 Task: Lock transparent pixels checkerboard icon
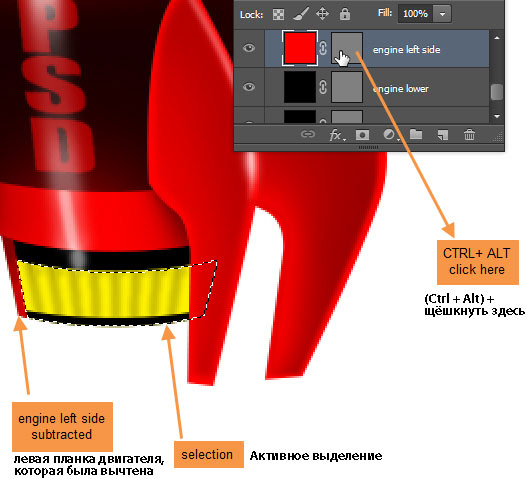278,14
